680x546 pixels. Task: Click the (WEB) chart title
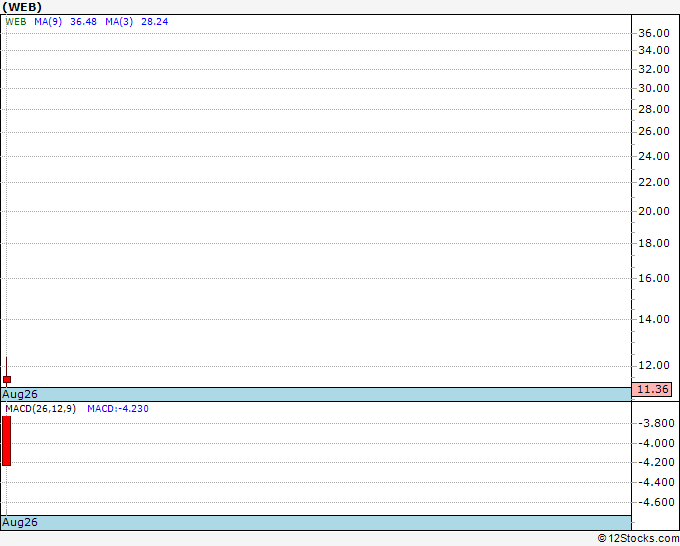coord(22,7)
